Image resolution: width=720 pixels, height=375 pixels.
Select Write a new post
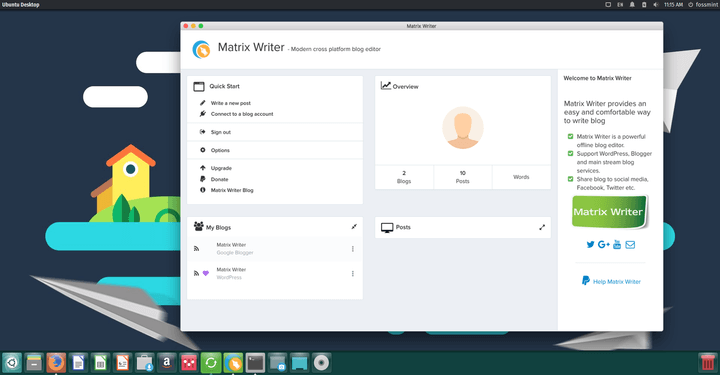[x=231, y=103]
